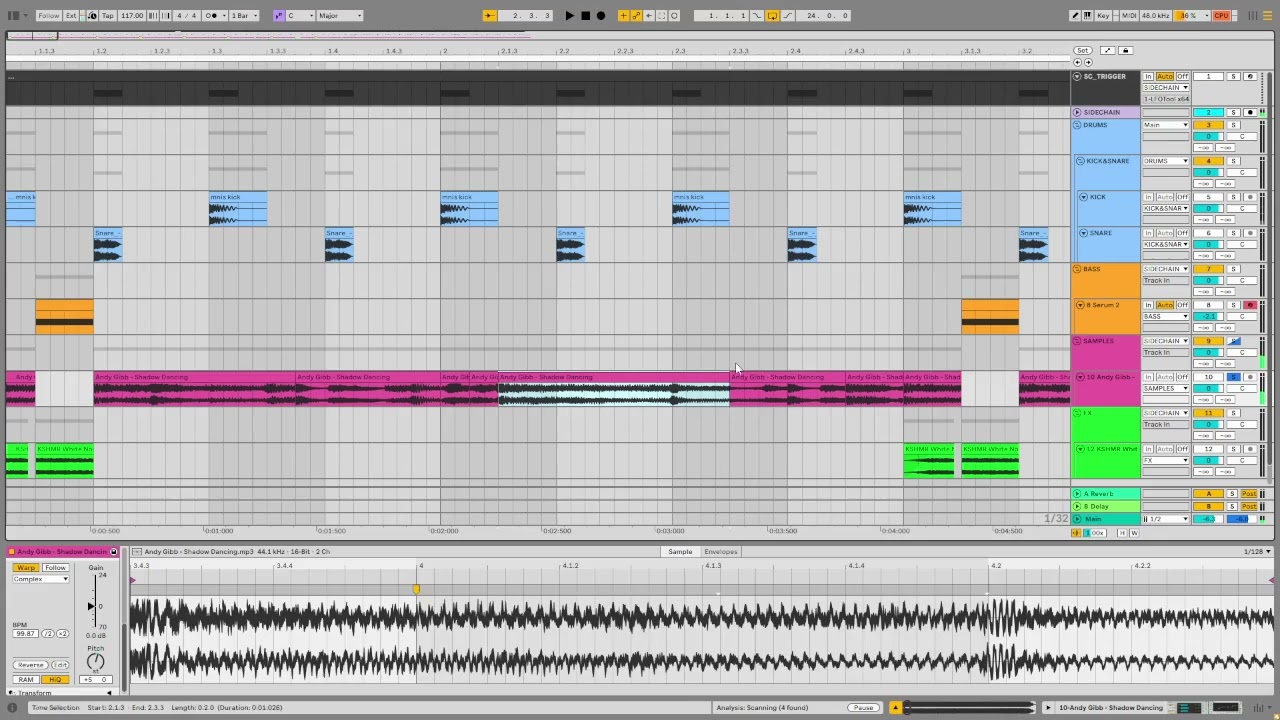The height and width of the screenshot is (720, 1280).
Task: Unfold the BASS group track
Action: pyautogui.click(x=1077, y=269)
